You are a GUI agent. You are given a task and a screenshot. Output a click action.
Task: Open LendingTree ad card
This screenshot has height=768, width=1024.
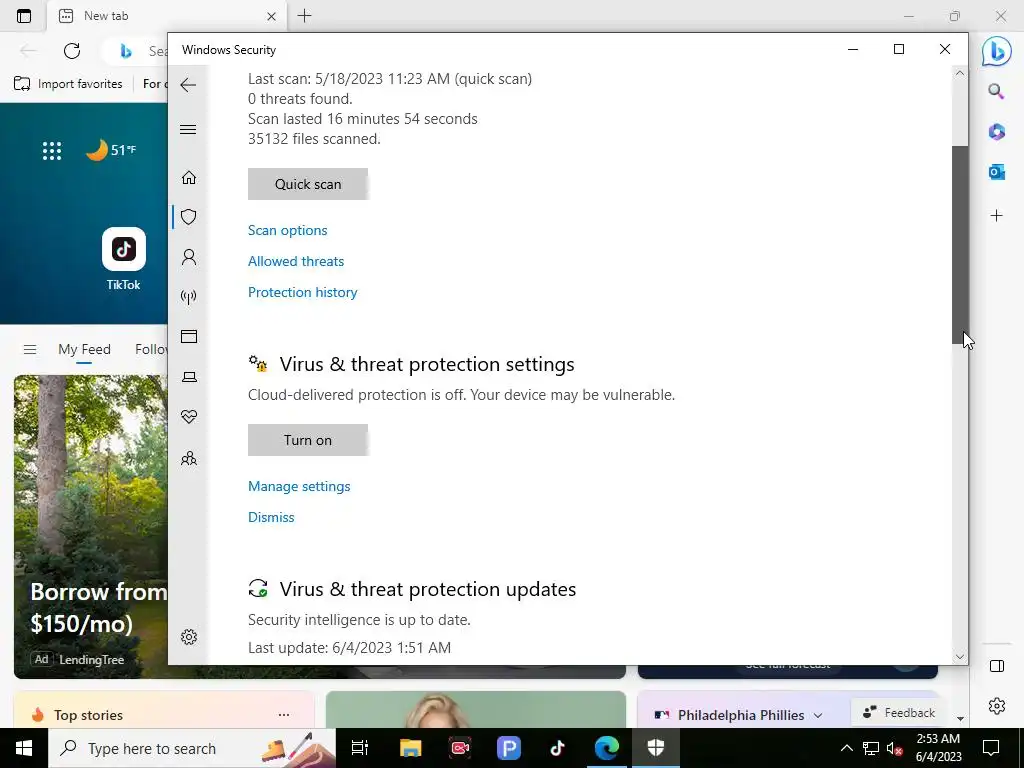tap(91, 526)
